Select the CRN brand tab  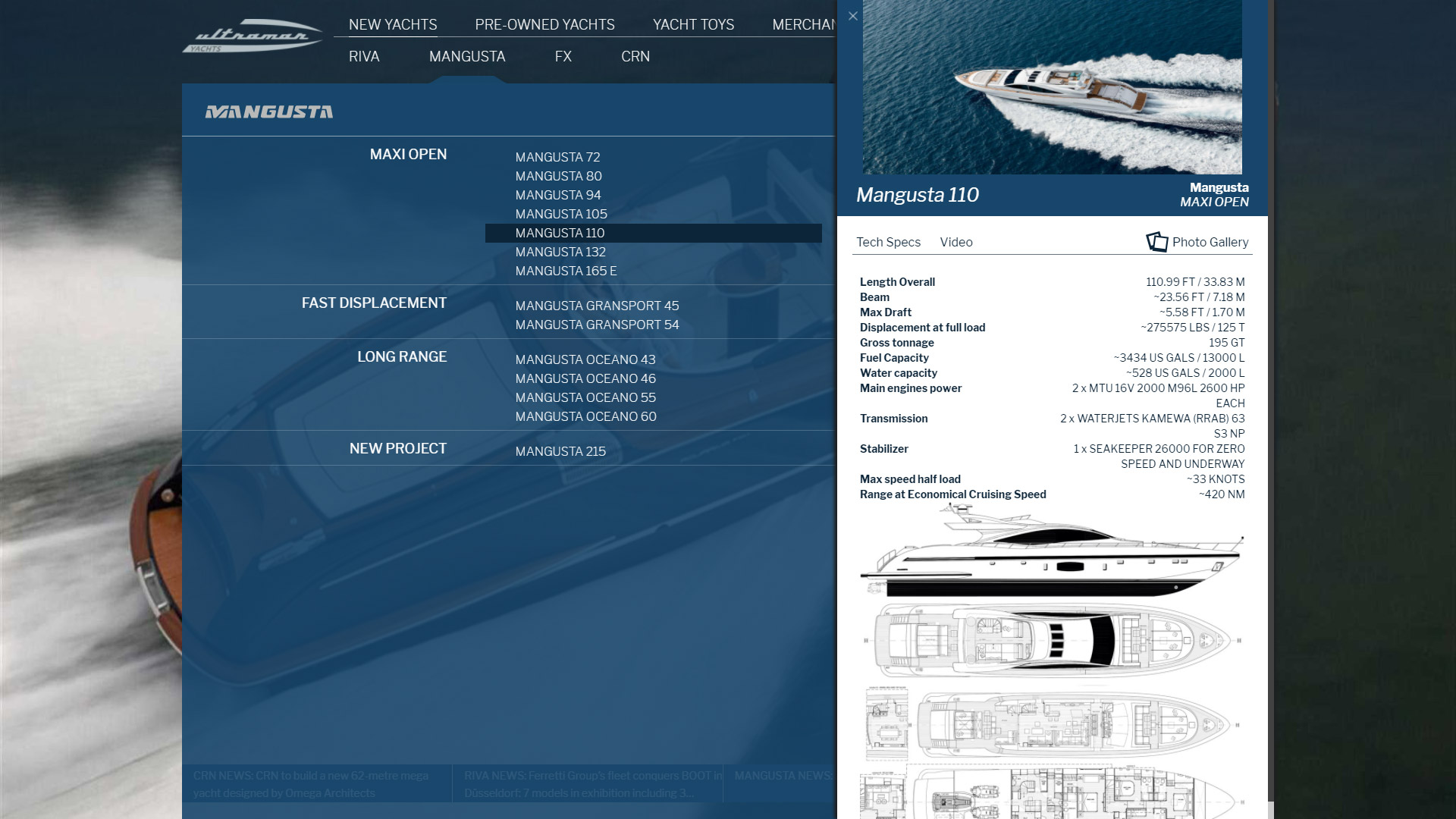coord(635,56)
